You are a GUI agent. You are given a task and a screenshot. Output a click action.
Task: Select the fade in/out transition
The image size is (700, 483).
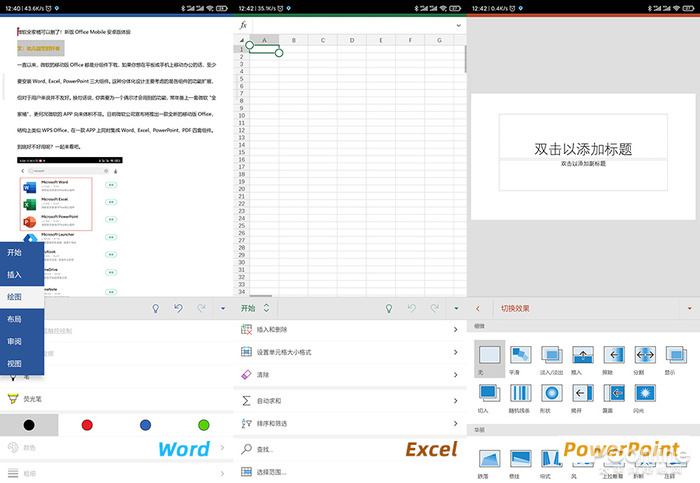coord(552,360)
